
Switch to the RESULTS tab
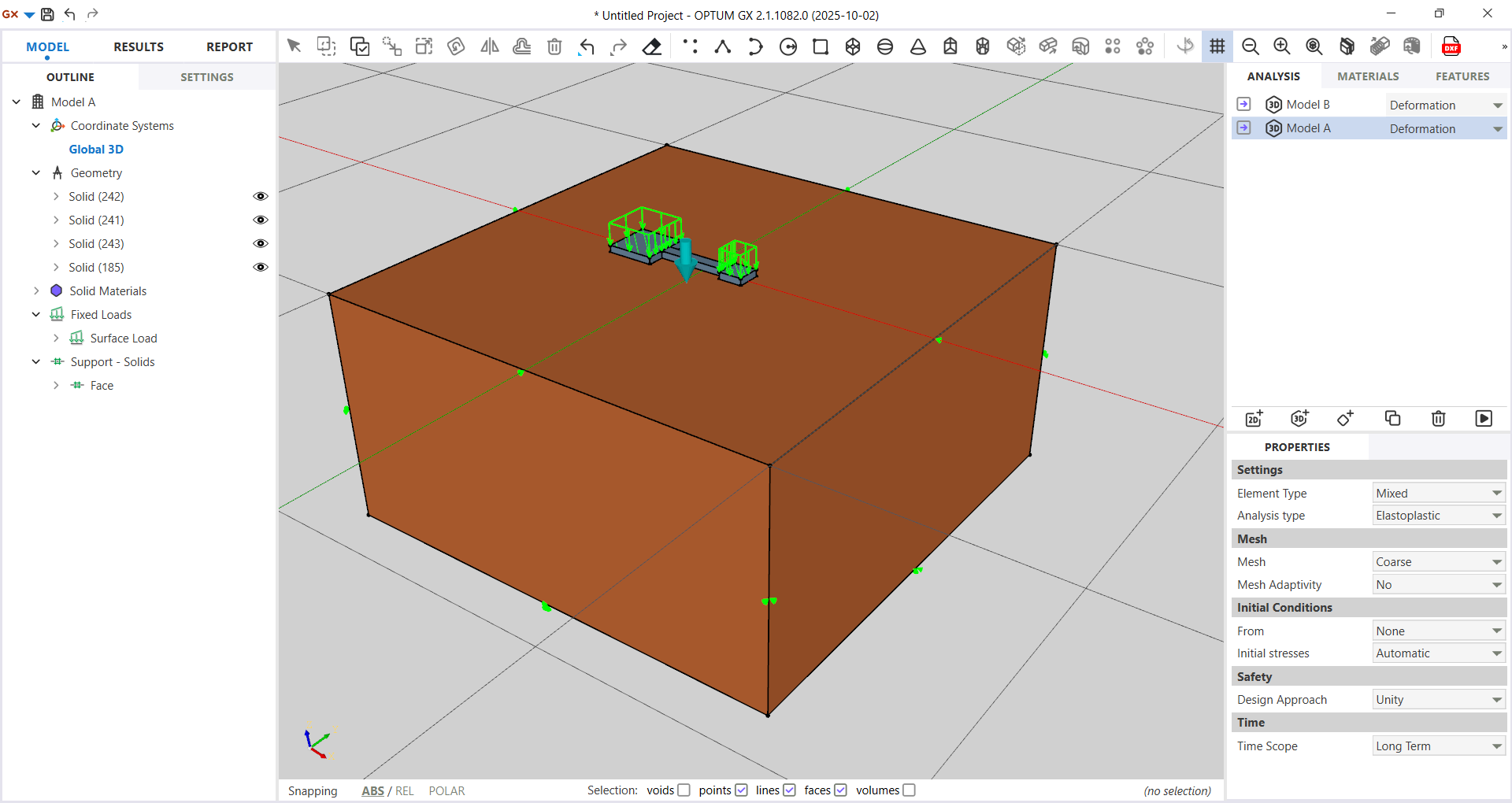[x=139, y=47]
